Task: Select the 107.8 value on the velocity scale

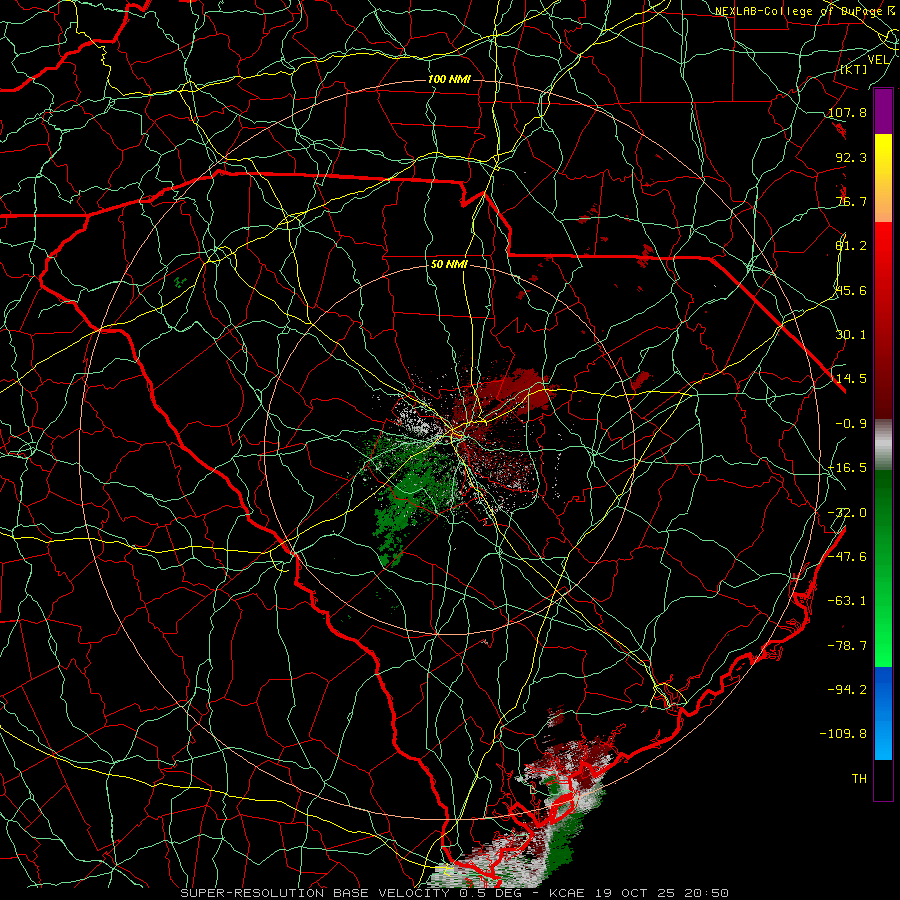Action: pos(847,112)
